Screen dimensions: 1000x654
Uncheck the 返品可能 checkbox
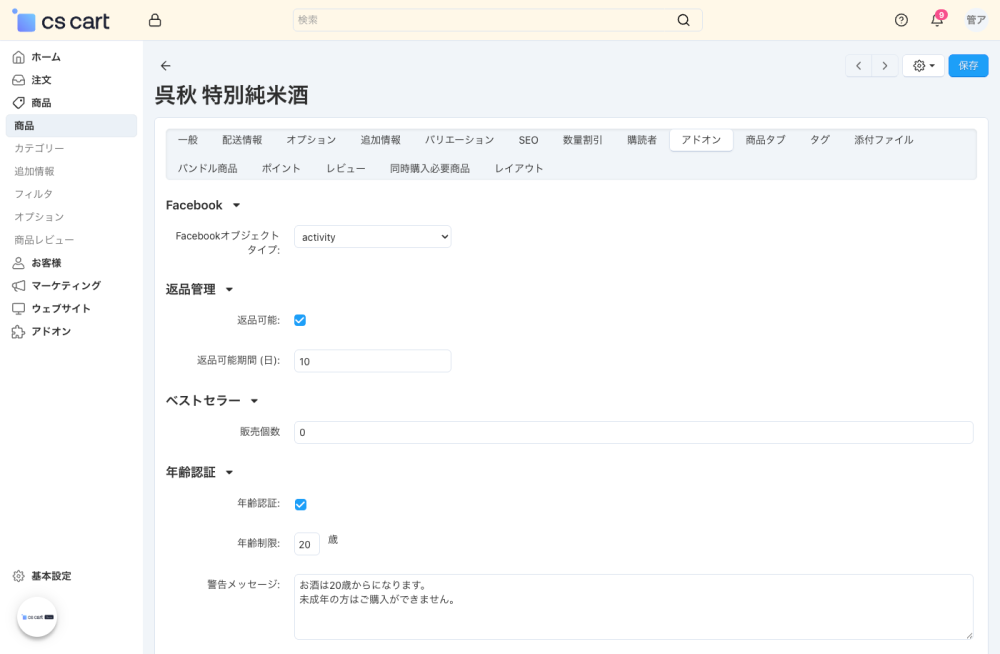pos(300,320)
